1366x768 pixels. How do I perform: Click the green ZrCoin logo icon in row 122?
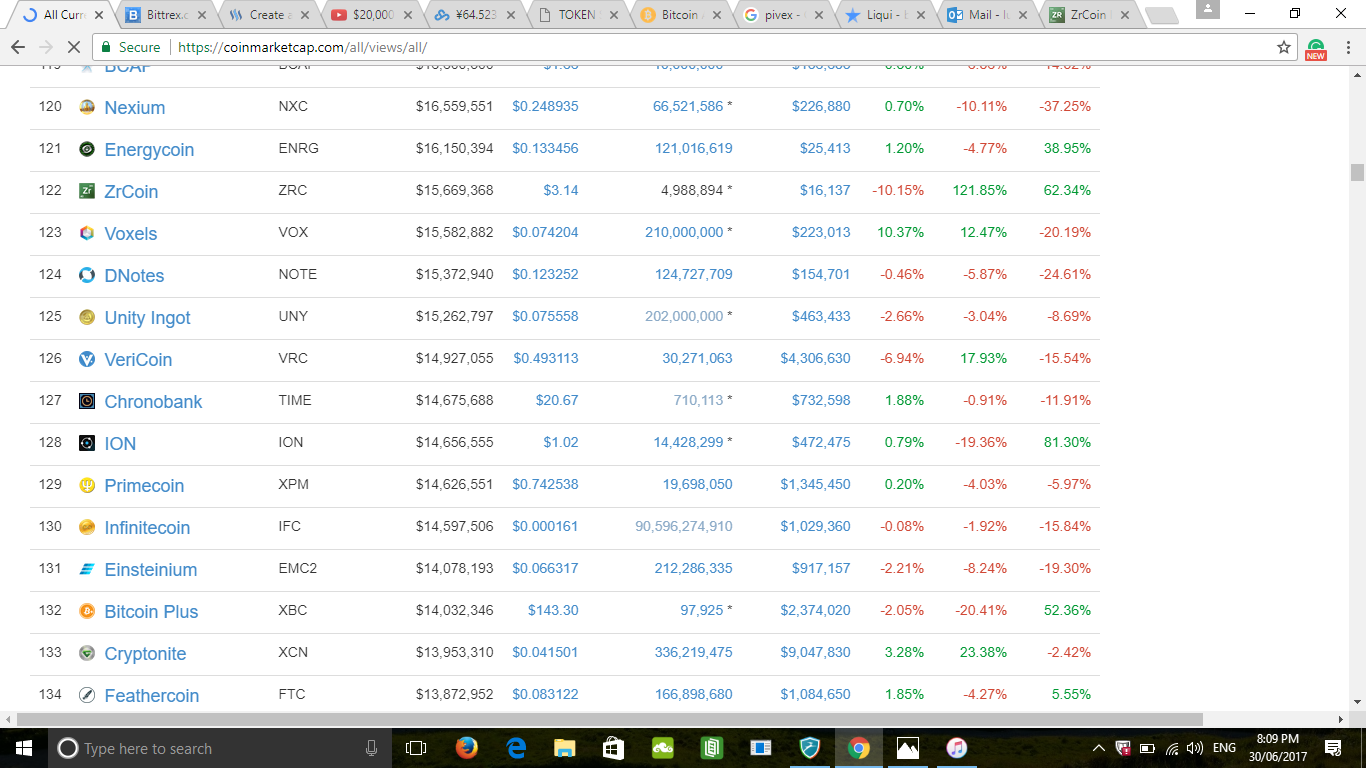click(87, 191)
